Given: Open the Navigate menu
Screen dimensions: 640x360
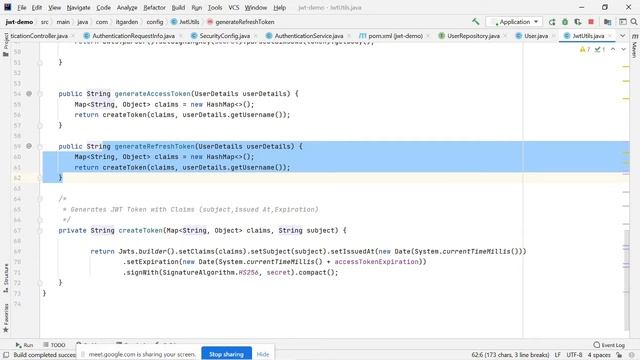Looking at the screenshot, I should point(78,7).
